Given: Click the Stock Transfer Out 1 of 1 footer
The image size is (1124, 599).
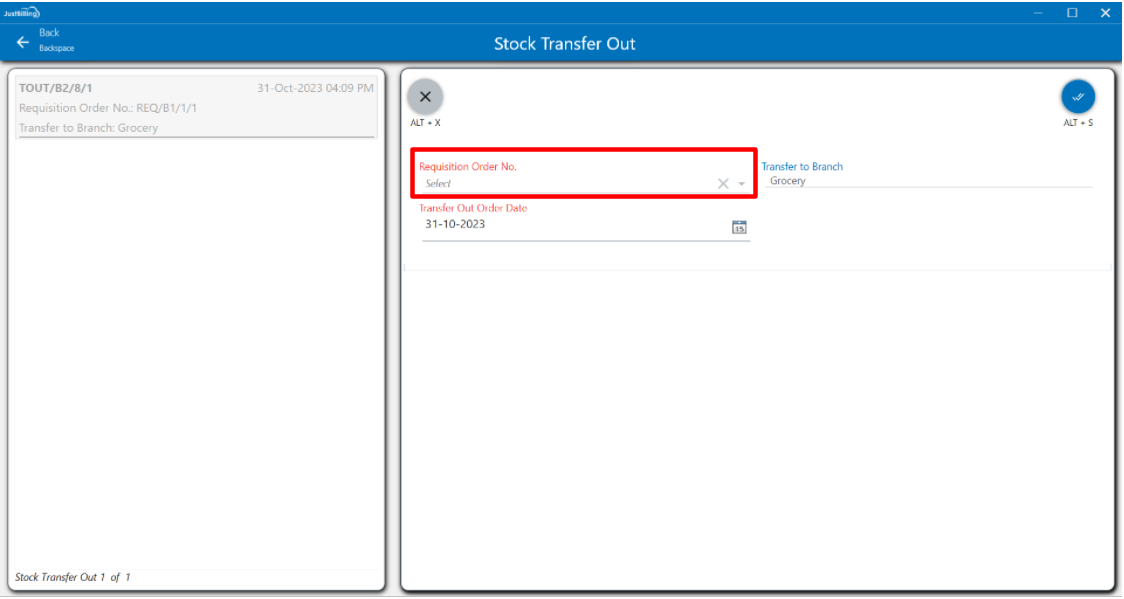Looking at the screenshot, I should (x=73, y=577).
